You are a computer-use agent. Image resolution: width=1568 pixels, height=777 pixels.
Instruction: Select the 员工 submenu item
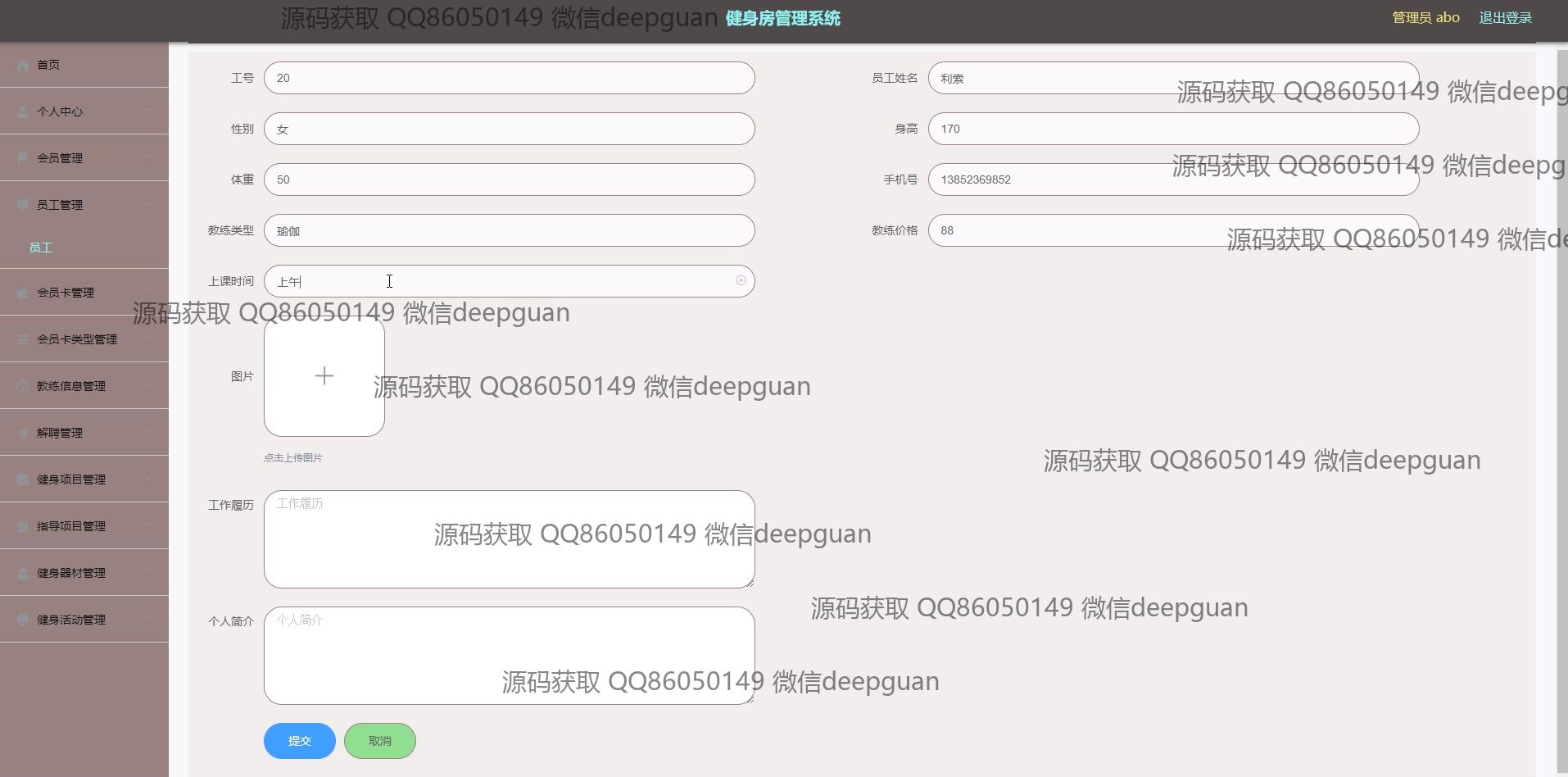coord(41,248)
